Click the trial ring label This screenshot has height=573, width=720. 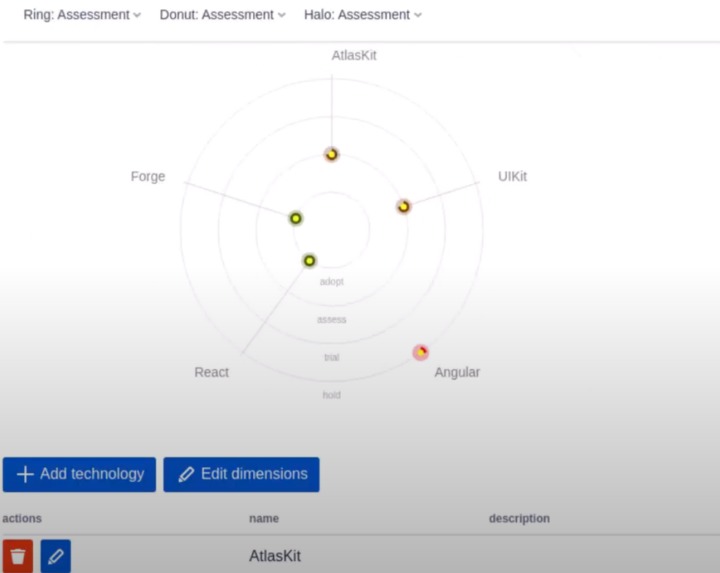[x=332, y=357]
